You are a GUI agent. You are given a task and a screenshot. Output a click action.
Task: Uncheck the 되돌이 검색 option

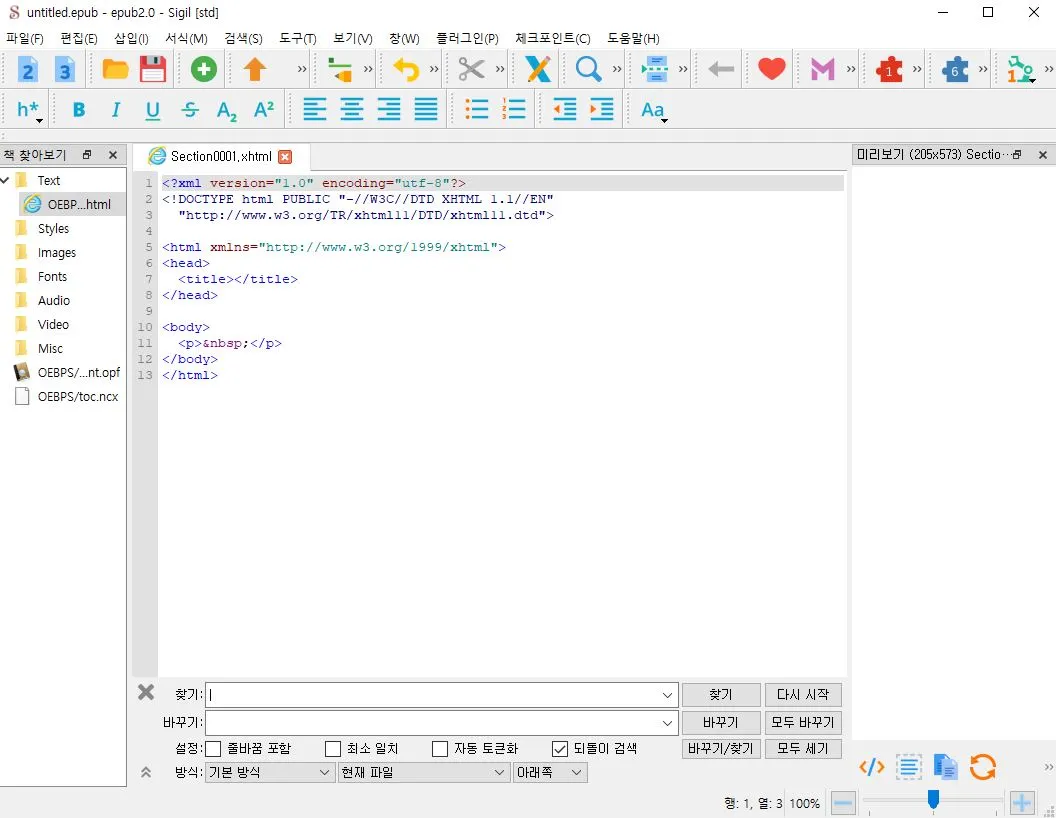click(560, 748)
